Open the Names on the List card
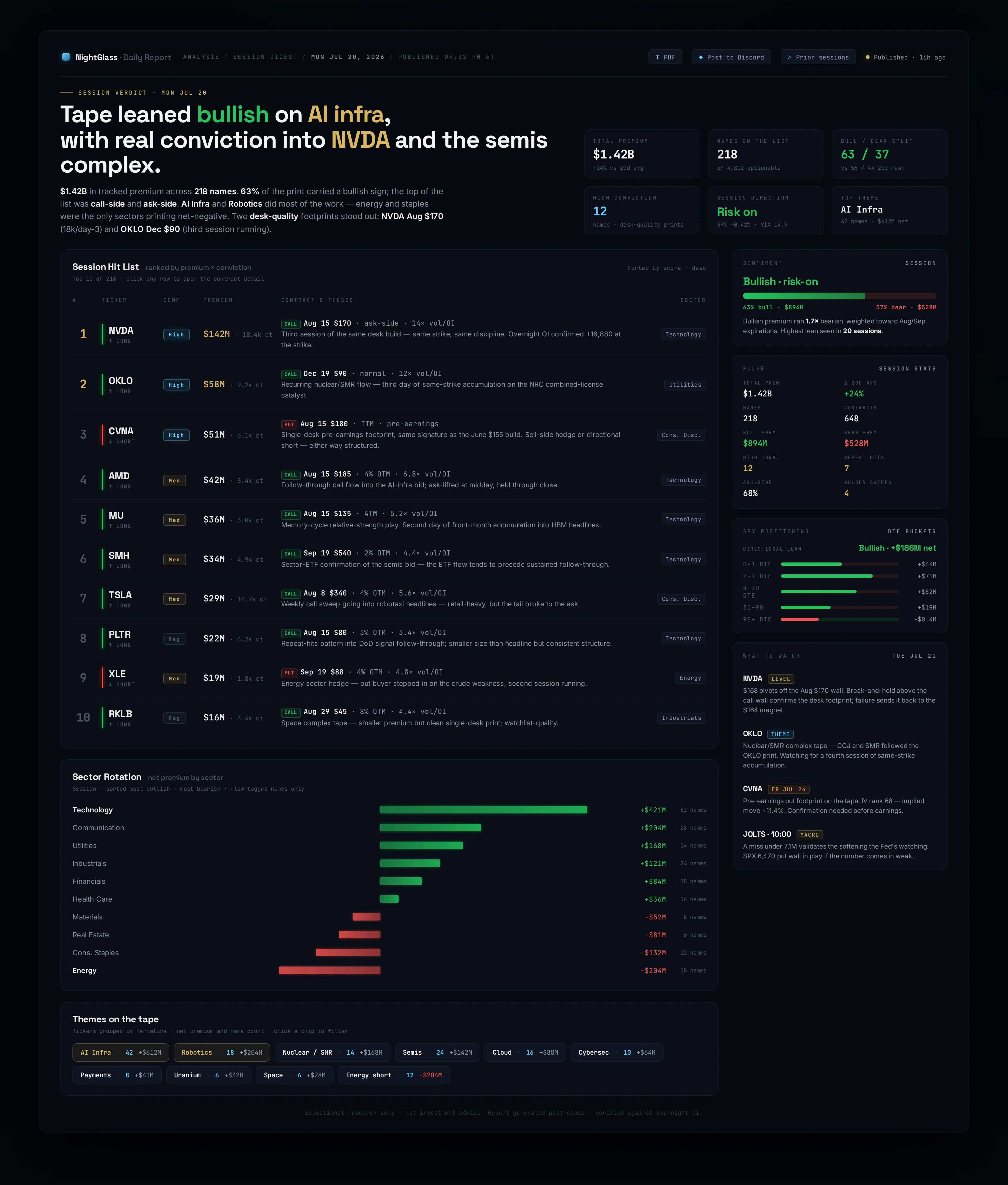 [766, 154]
